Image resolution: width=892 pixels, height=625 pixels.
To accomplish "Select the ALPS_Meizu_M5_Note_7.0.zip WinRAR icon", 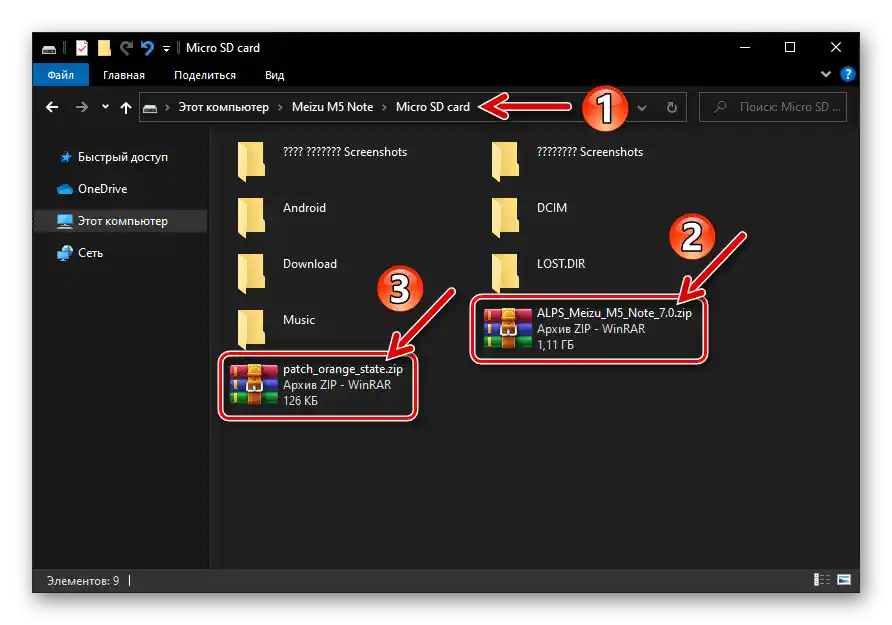I will point(508,329).
